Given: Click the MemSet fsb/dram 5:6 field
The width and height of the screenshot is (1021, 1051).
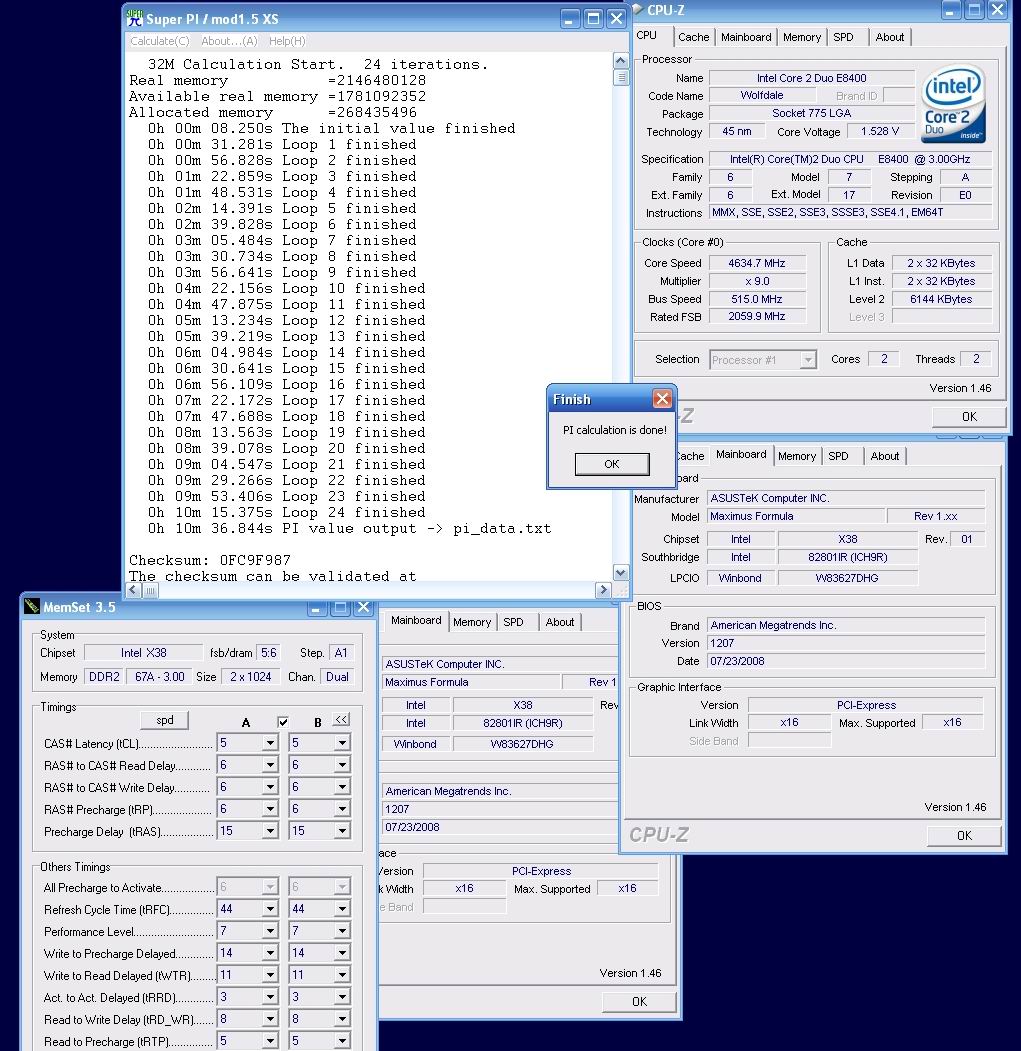Looking at the screenshot, I should 269,653.
